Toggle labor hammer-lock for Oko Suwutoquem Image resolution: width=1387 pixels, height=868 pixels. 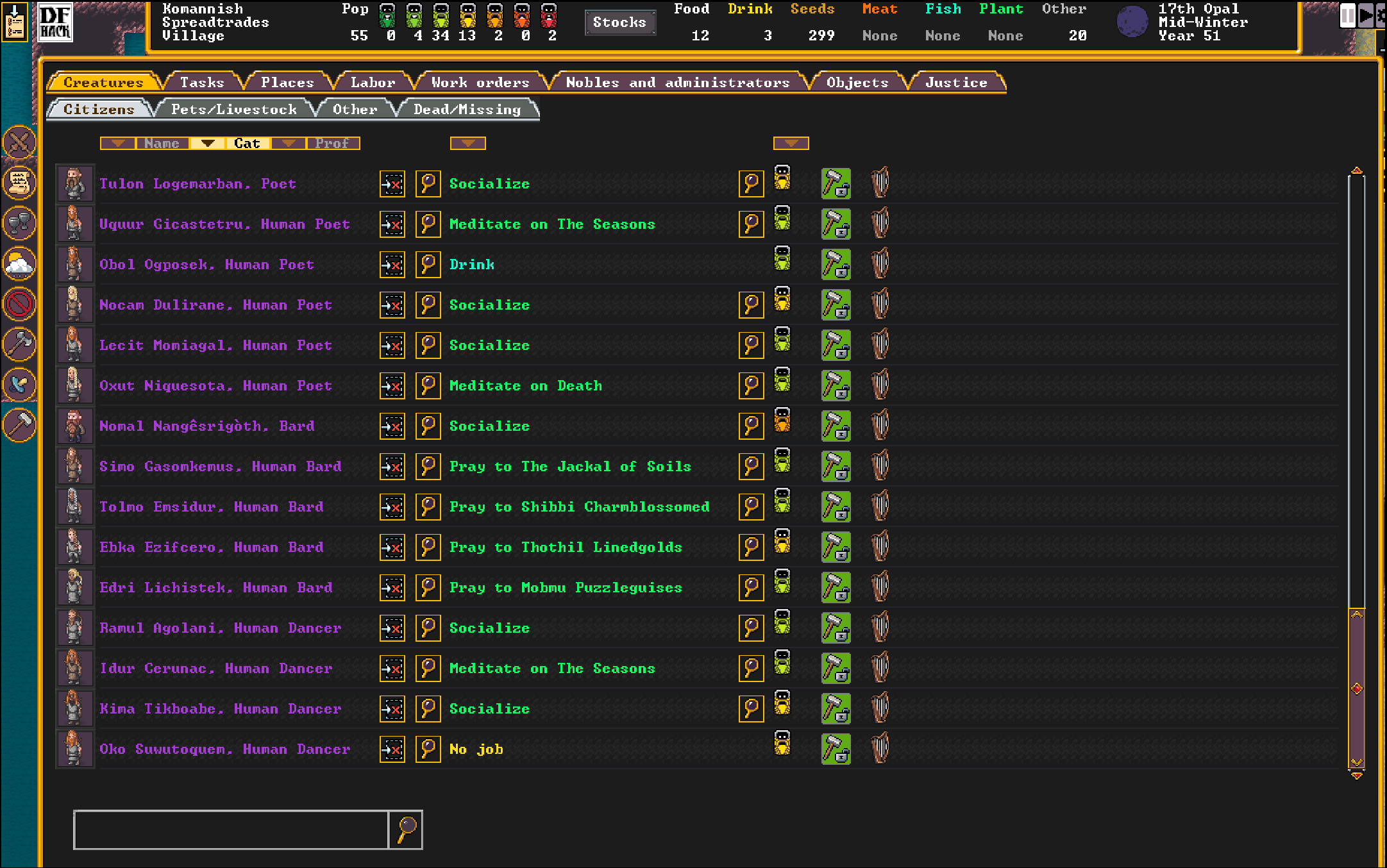pyautogui.click(x=836, y=749)
